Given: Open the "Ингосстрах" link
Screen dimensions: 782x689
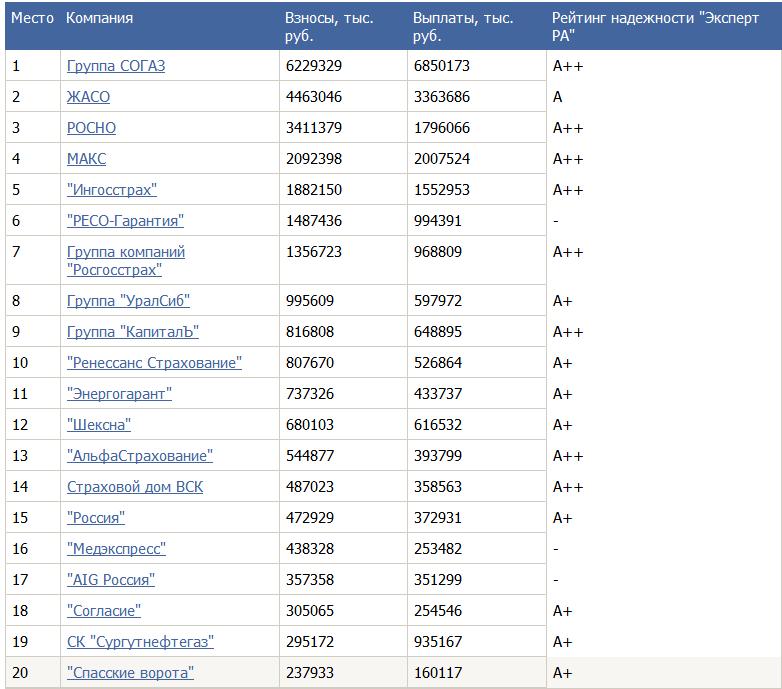Looking at the screenshot, I should click(x=111, y=190).
